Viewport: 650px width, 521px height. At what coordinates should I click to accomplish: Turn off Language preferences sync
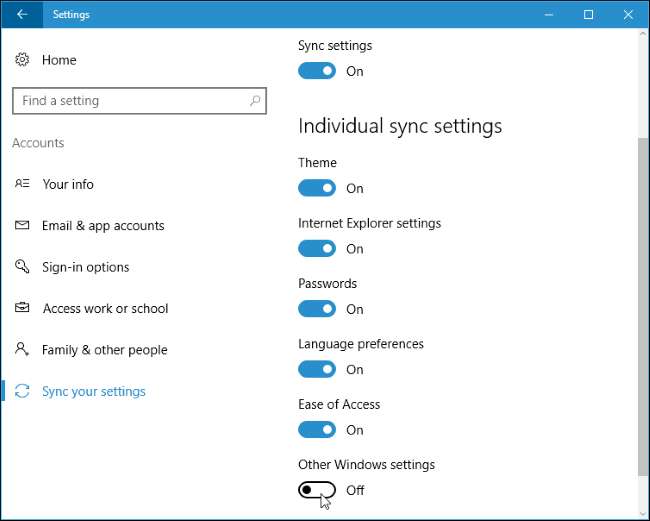tap(317, 369)
